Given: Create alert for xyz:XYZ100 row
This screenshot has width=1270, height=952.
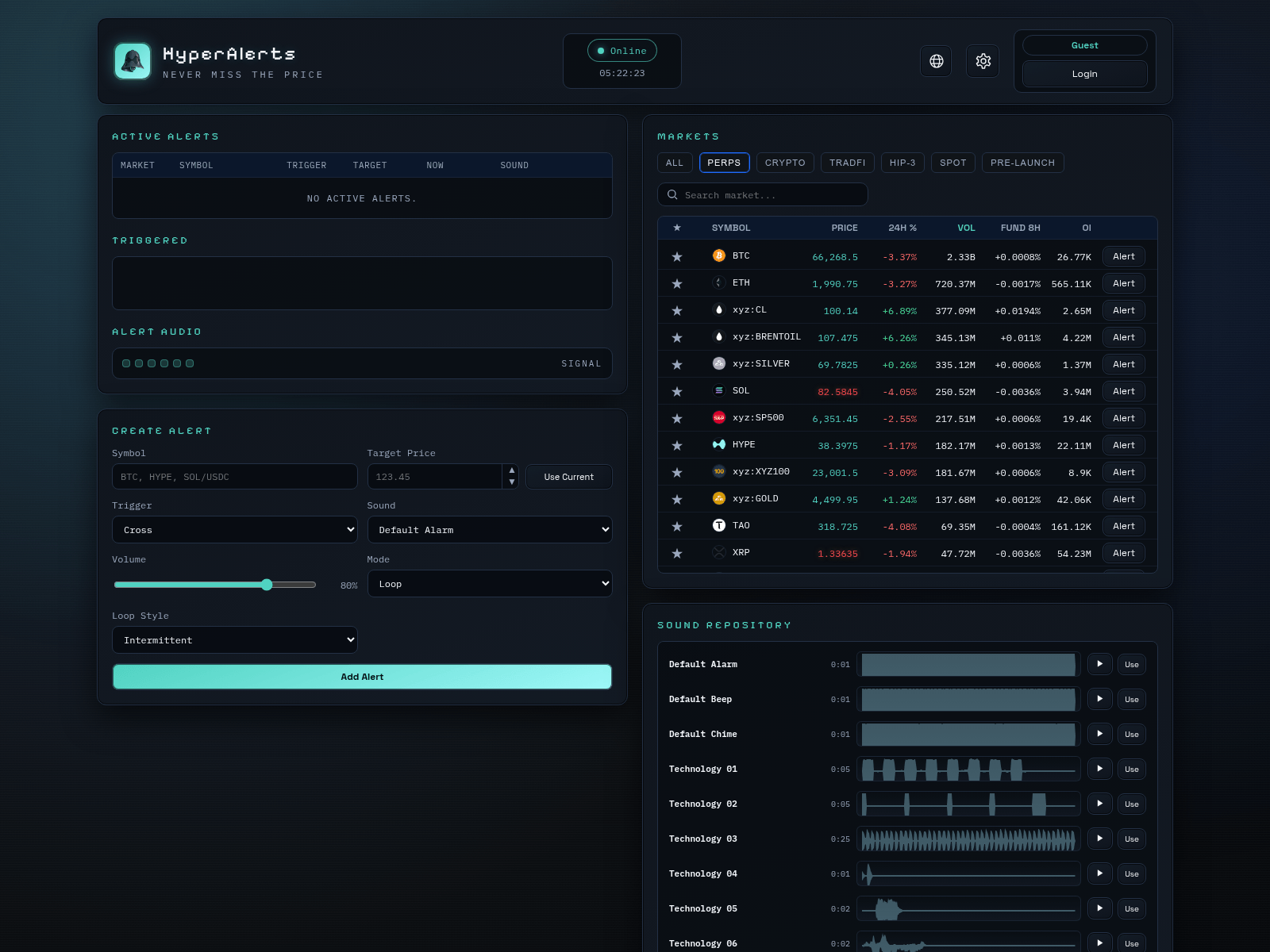Looking at the screenshot, I should (x=1124, y=472).
